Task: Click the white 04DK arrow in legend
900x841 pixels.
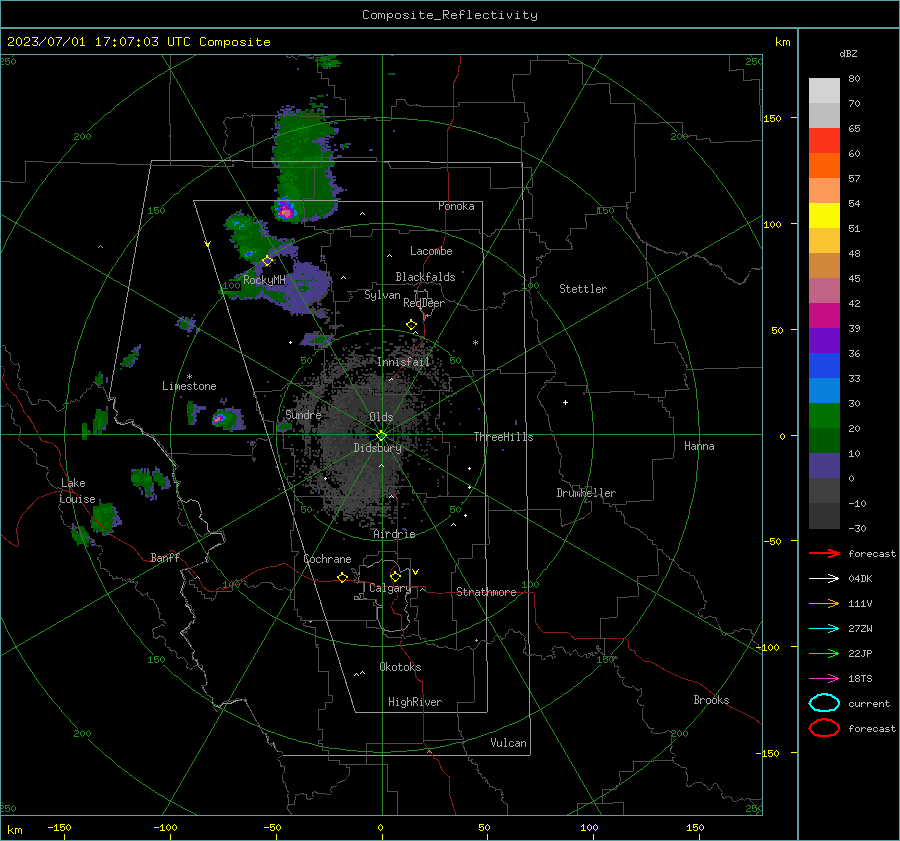Action: (x=824, y=578)
